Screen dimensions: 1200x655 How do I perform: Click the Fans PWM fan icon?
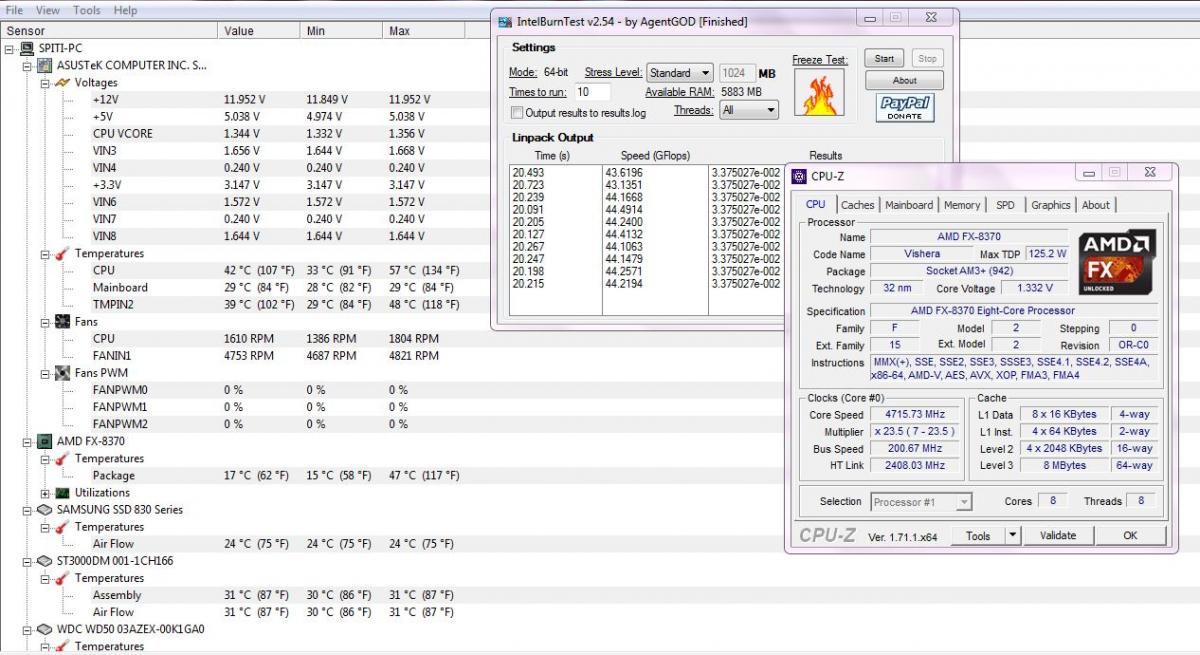coord(62,373)
